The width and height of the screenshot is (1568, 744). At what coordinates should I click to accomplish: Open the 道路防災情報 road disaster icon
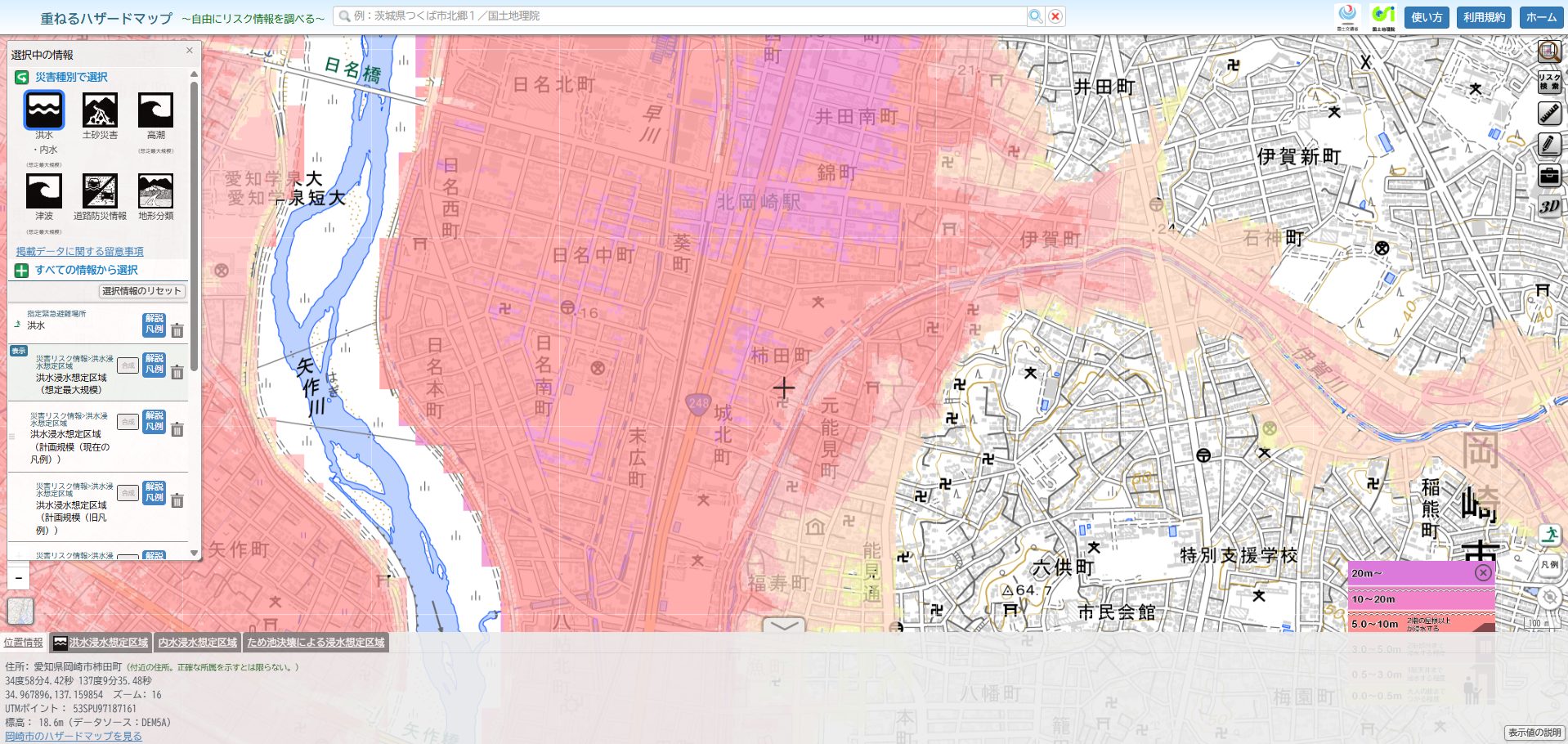click(100, 191)
